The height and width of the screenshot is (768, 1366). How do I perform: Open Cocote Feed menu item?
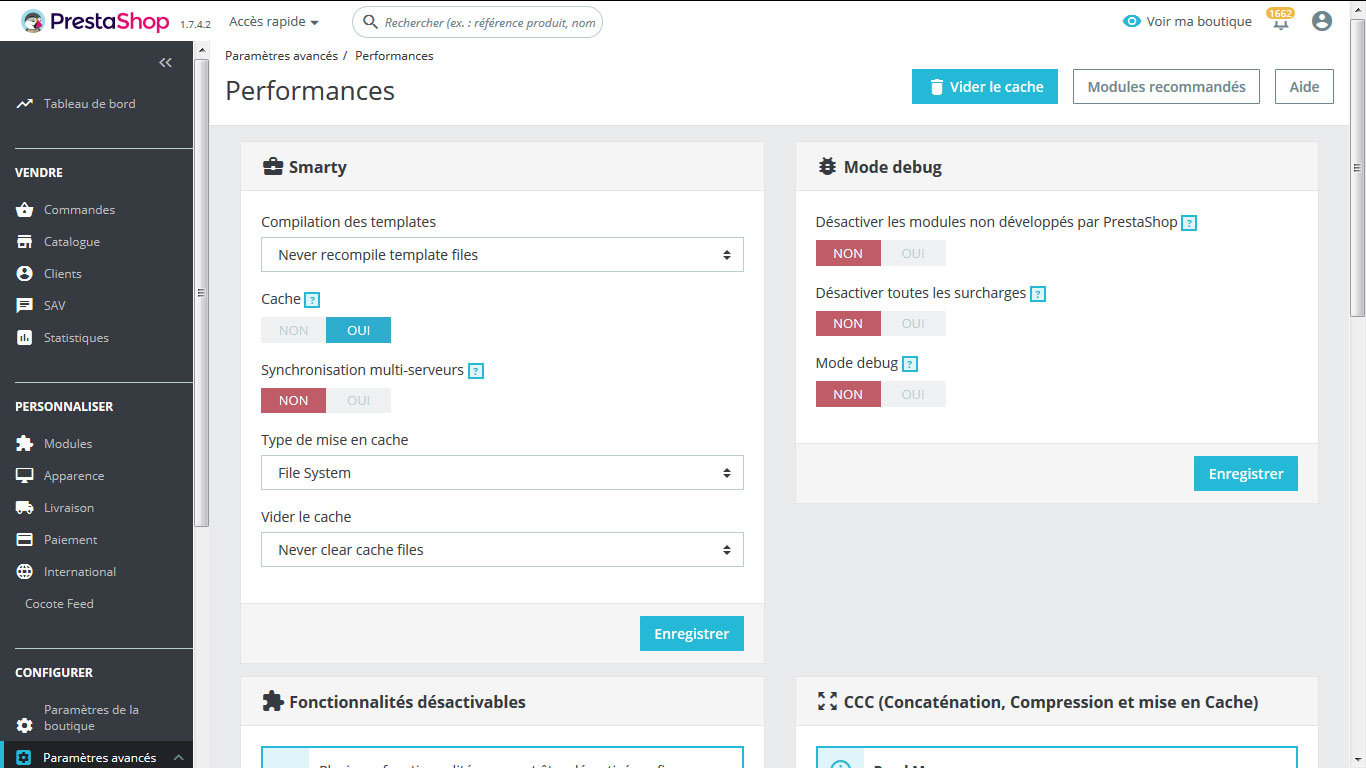tap(59, 604)
